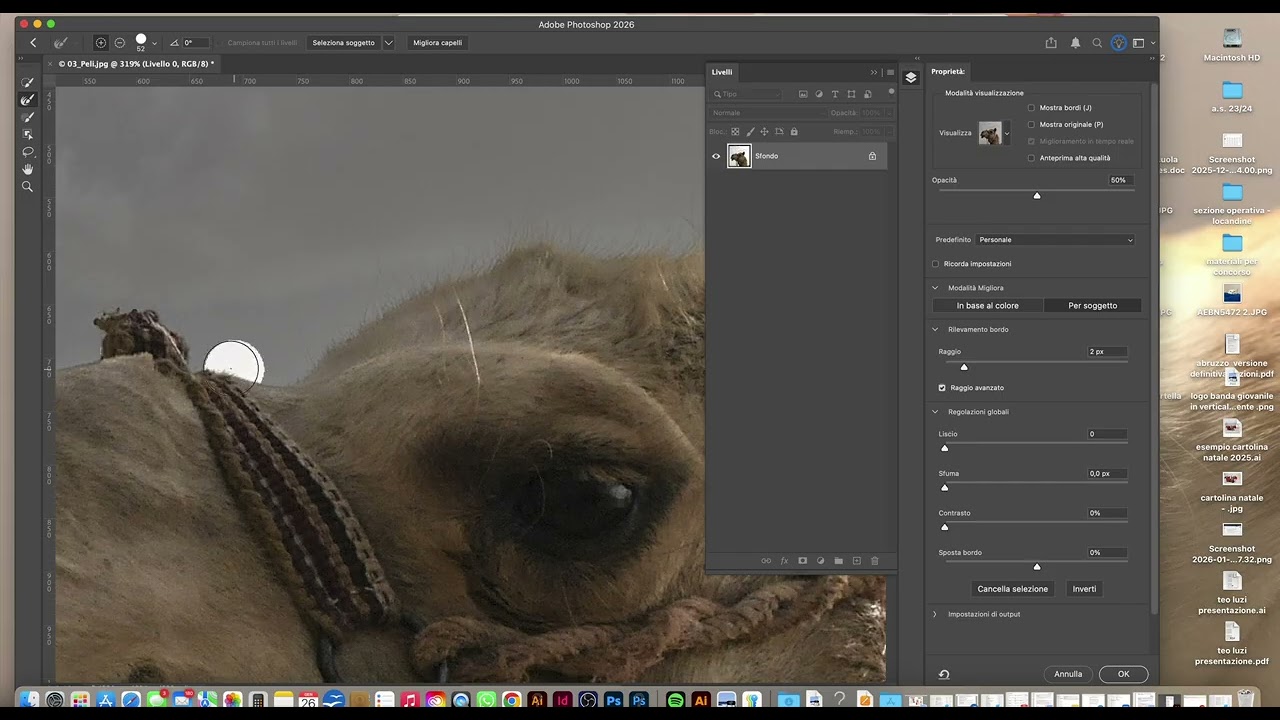Confirm with the OK button

pyautogui.click(x=1123, y=674)
